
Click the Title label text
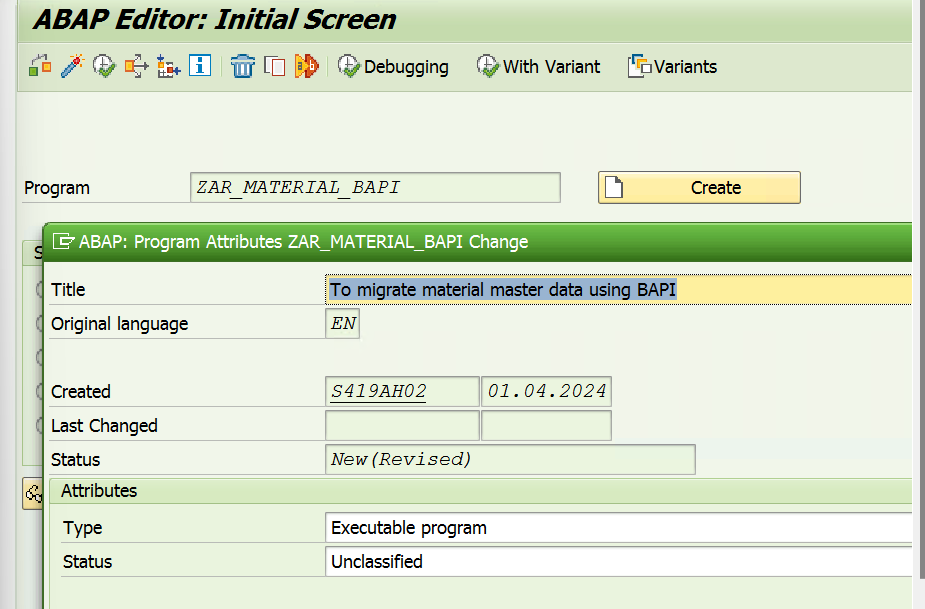(68, 290)
